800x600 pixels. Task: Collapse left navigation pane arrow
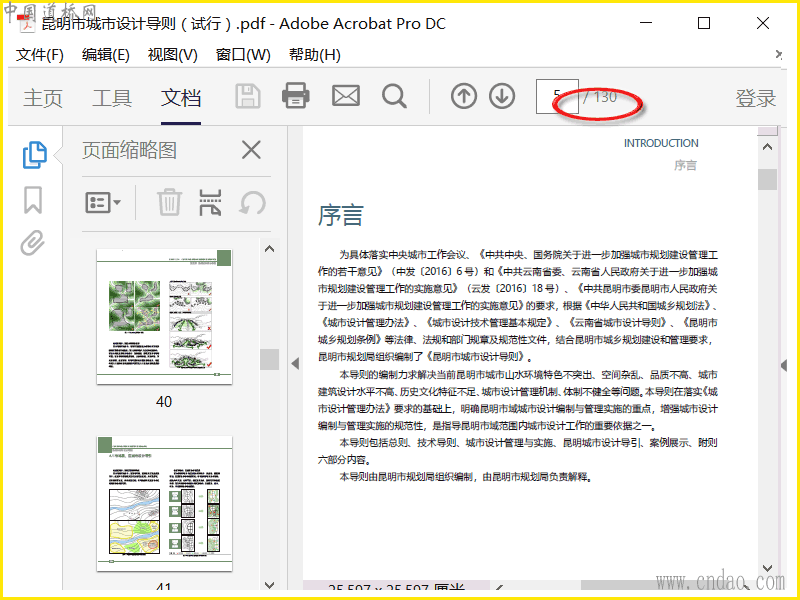pyautogui.click(x=295, y=364)
